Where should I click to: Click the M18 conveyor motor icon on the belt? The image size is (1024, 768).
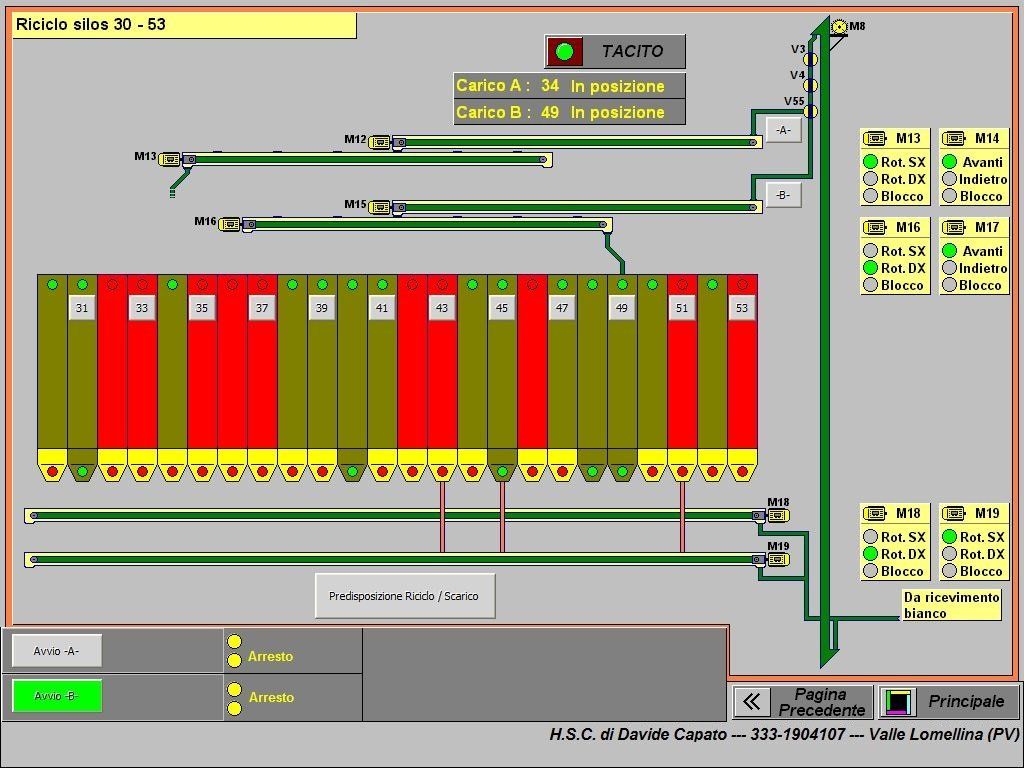coord(777,516)
